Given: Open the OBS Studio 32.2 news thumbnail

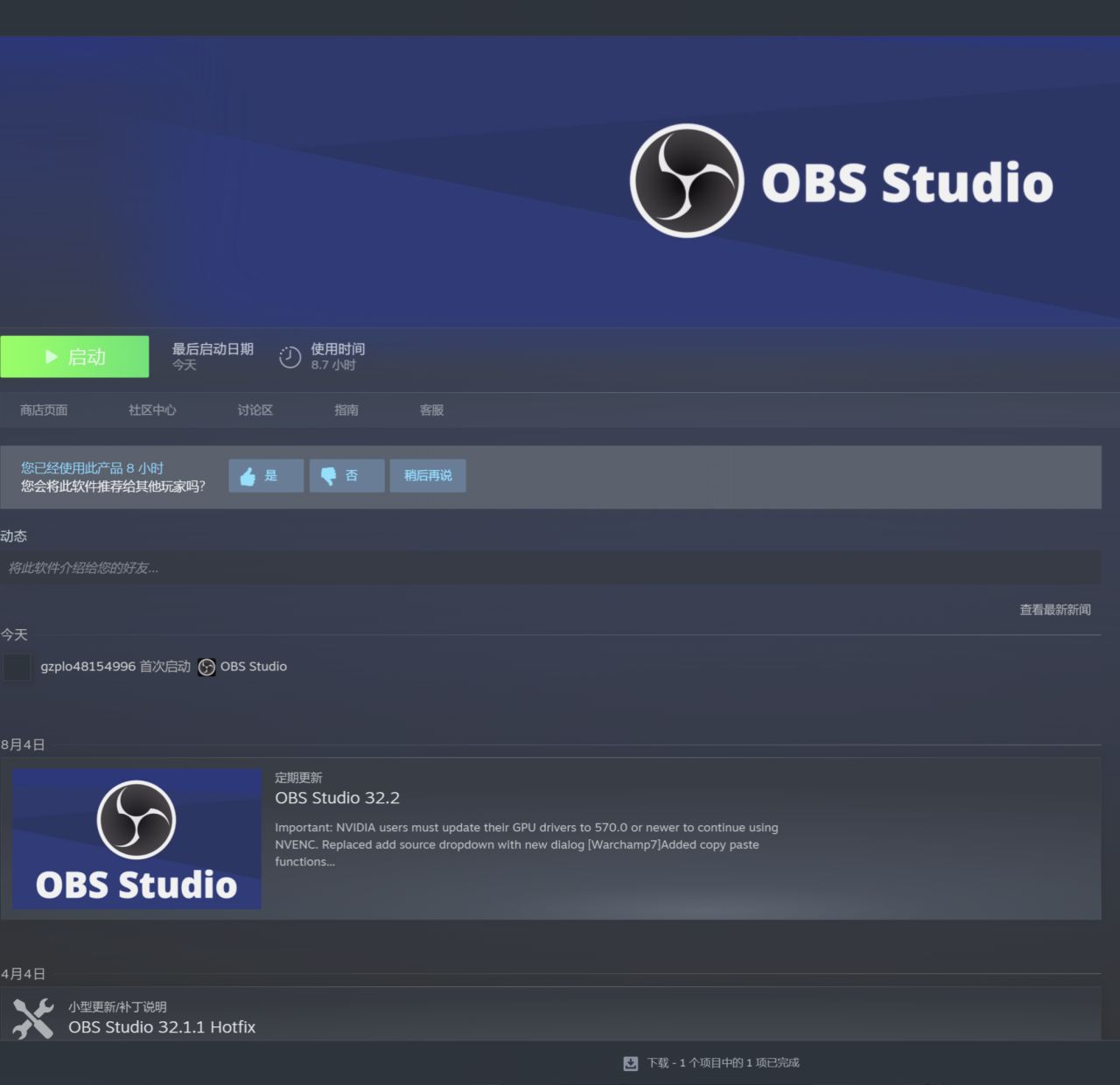Looking at the screenshot, I should click(x=136, y=839).
